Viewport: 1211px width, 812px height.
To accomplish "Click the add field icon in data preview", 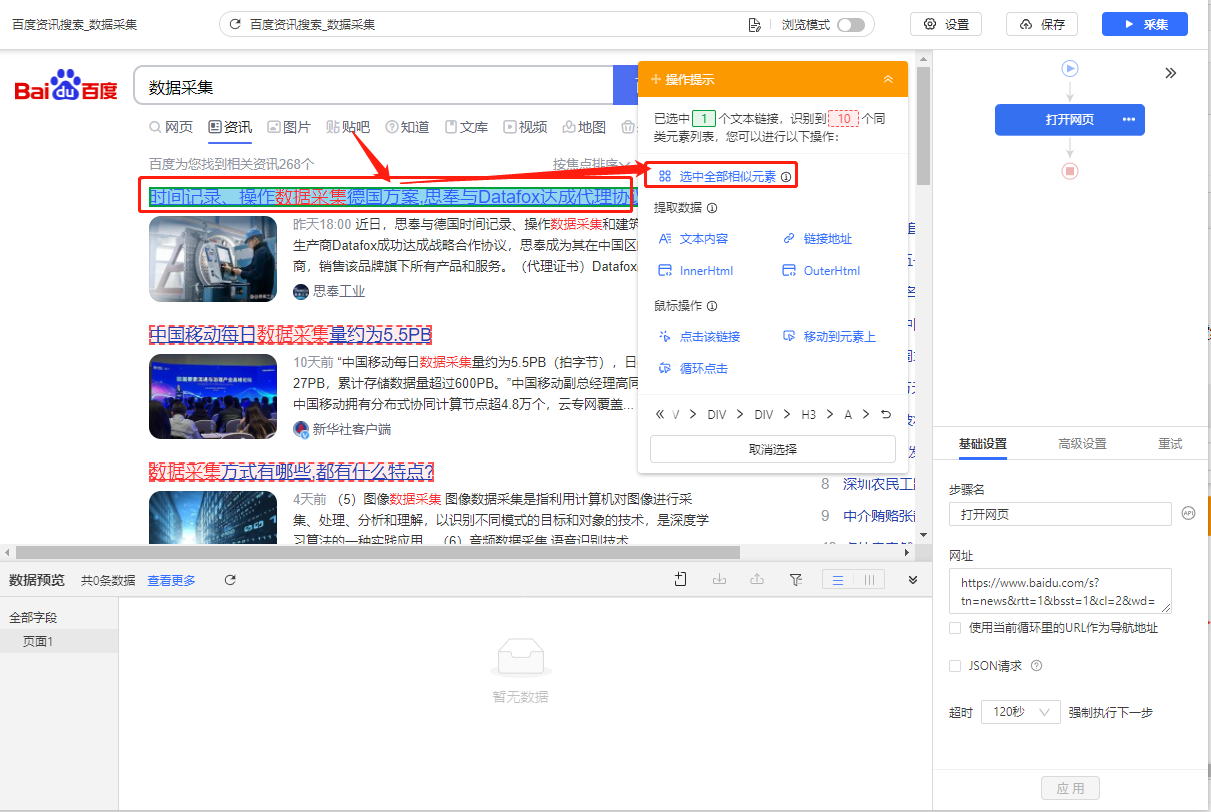I will [681, 580].
